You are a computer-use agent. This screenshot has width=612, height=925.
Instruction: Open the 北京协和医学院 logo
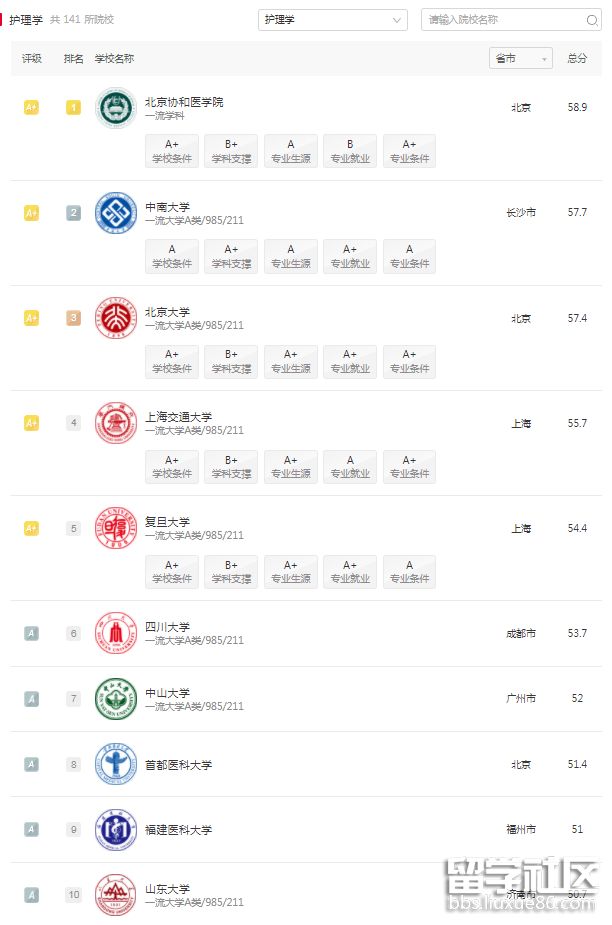[x=116, y=107]
